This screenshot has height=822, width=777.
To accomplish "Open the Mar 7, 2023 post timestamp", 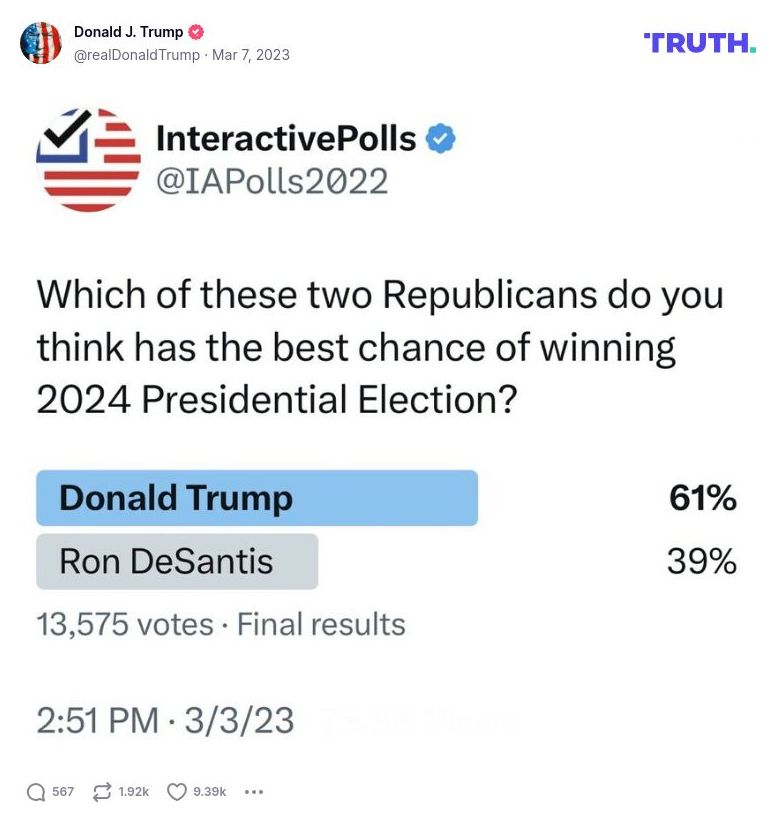I will [x=253, y=55].
